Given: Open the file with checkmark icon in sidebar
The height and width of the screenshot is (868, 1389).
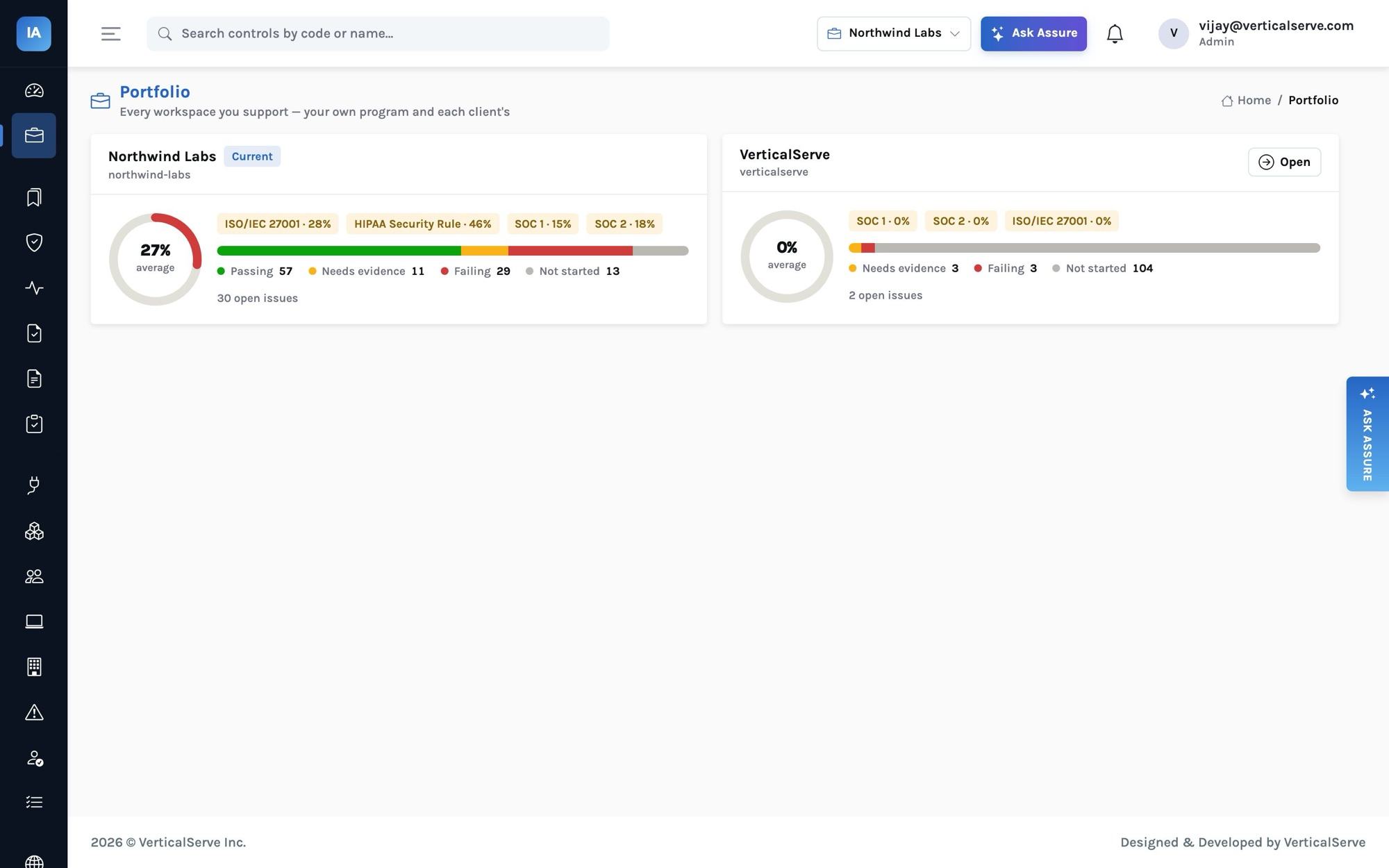Looking at the screenshot, I should (34, 333).
